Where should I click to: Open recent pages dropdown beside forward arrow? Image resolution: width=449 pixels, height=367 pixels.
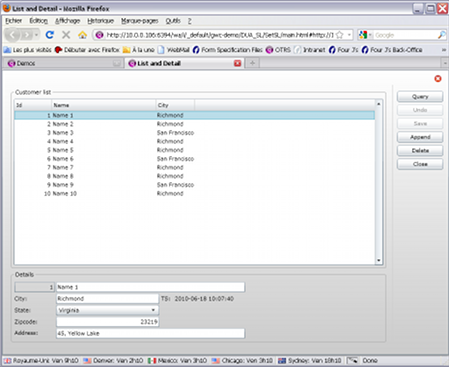36,35
